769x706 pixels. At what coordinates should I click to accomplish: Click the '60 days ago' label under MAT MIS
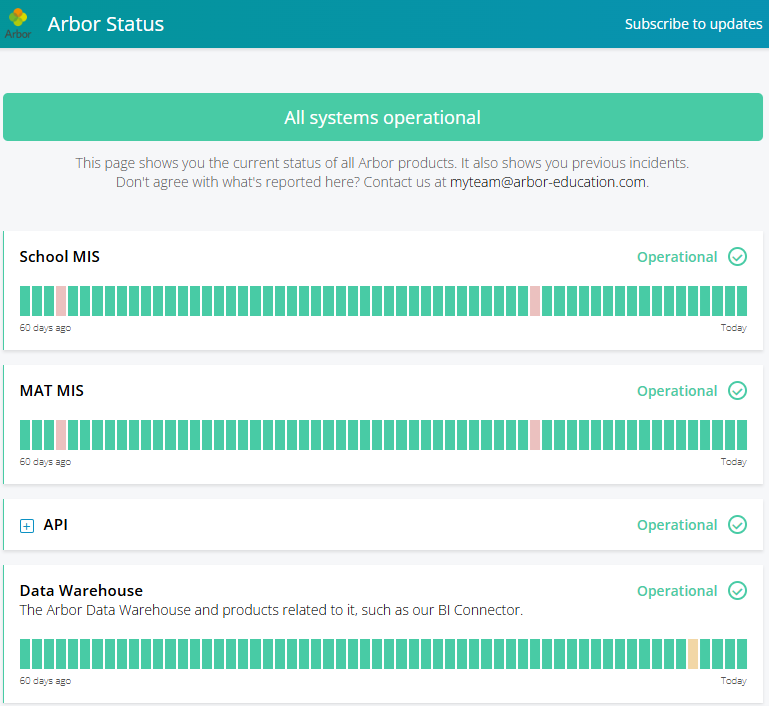45,462
